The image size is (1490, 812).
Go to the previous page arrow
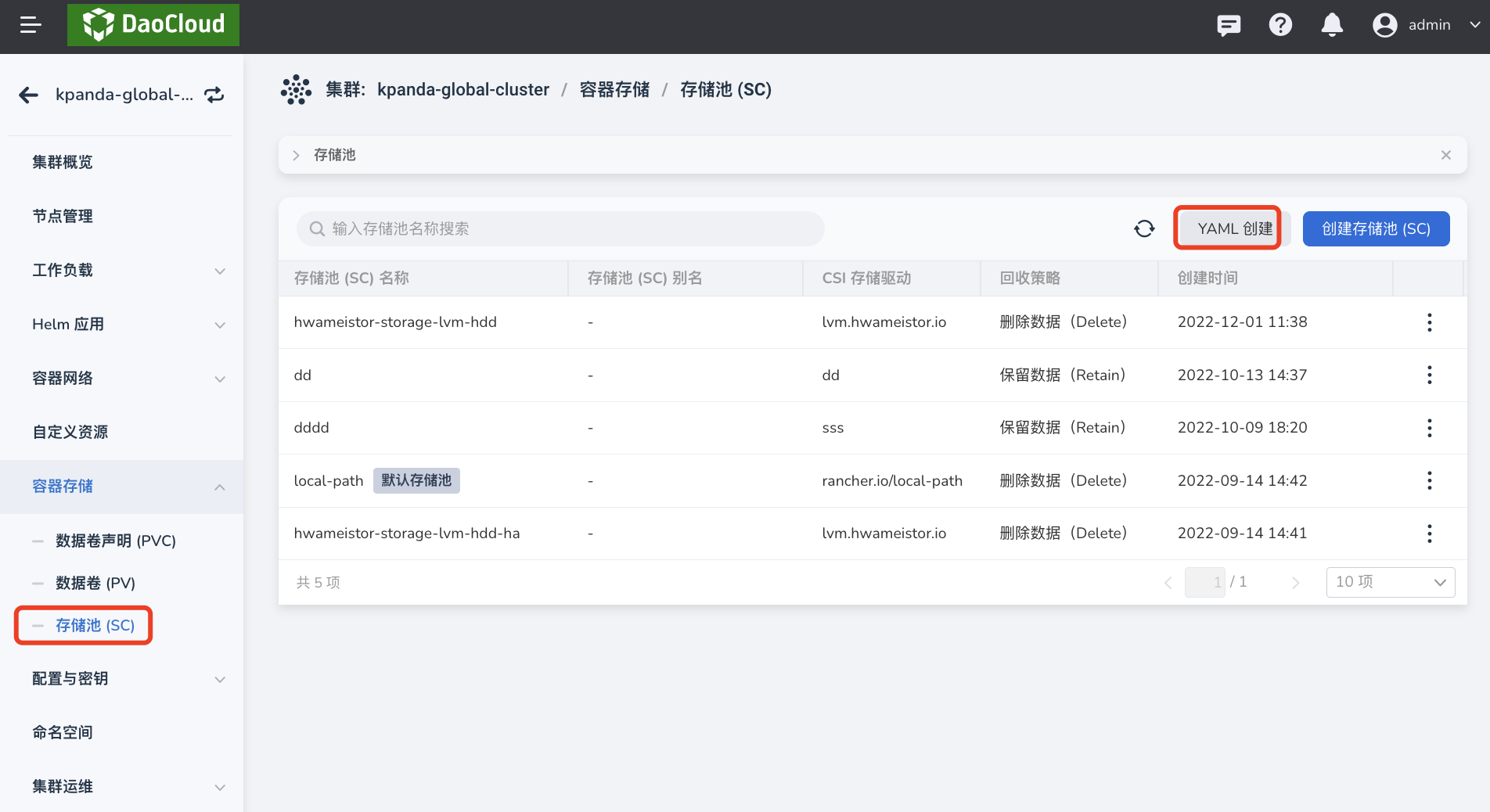pyautogui.click(x=1168, y=583)
